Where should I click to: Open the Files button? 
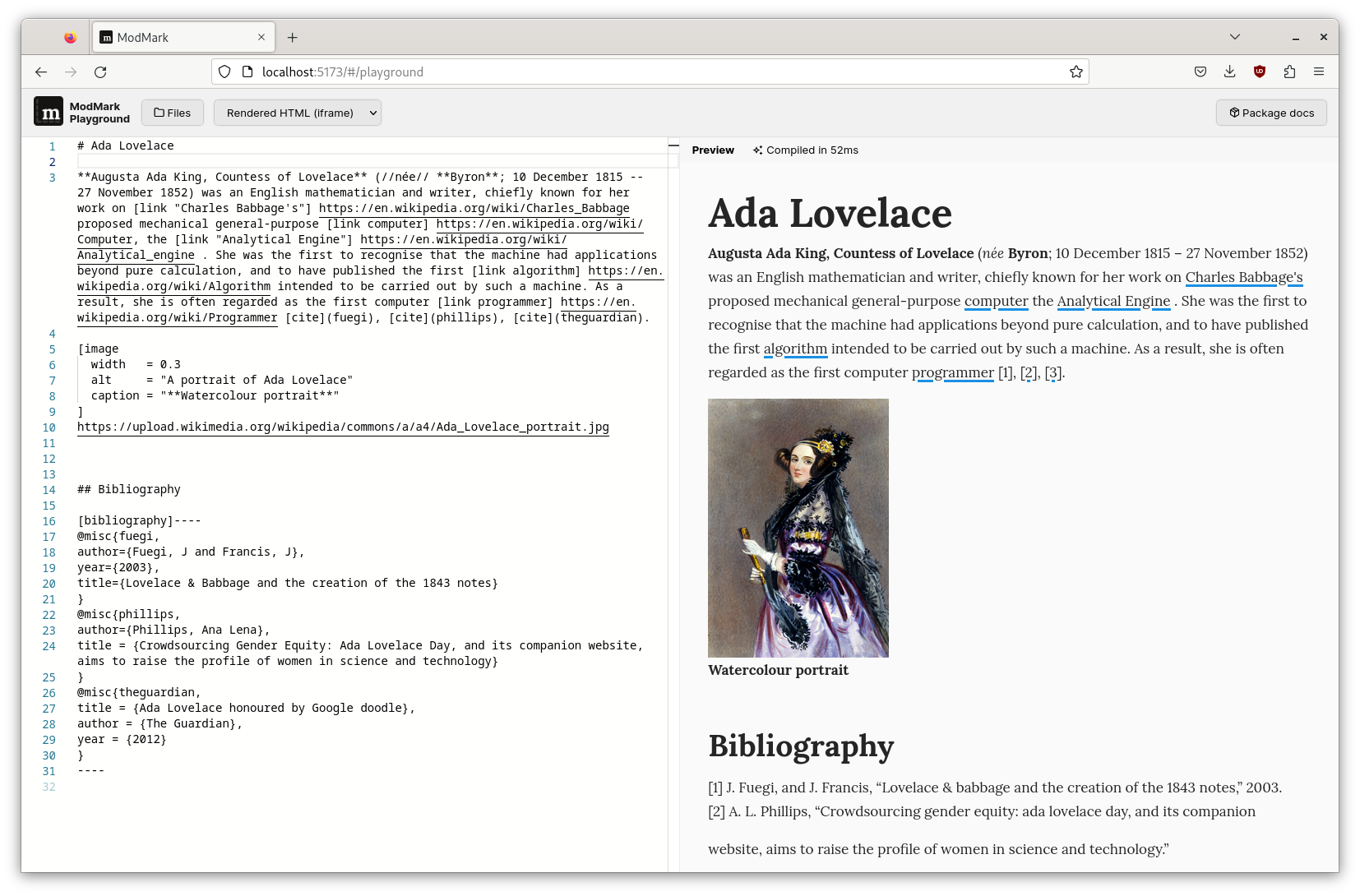click(x=172, y=113)
